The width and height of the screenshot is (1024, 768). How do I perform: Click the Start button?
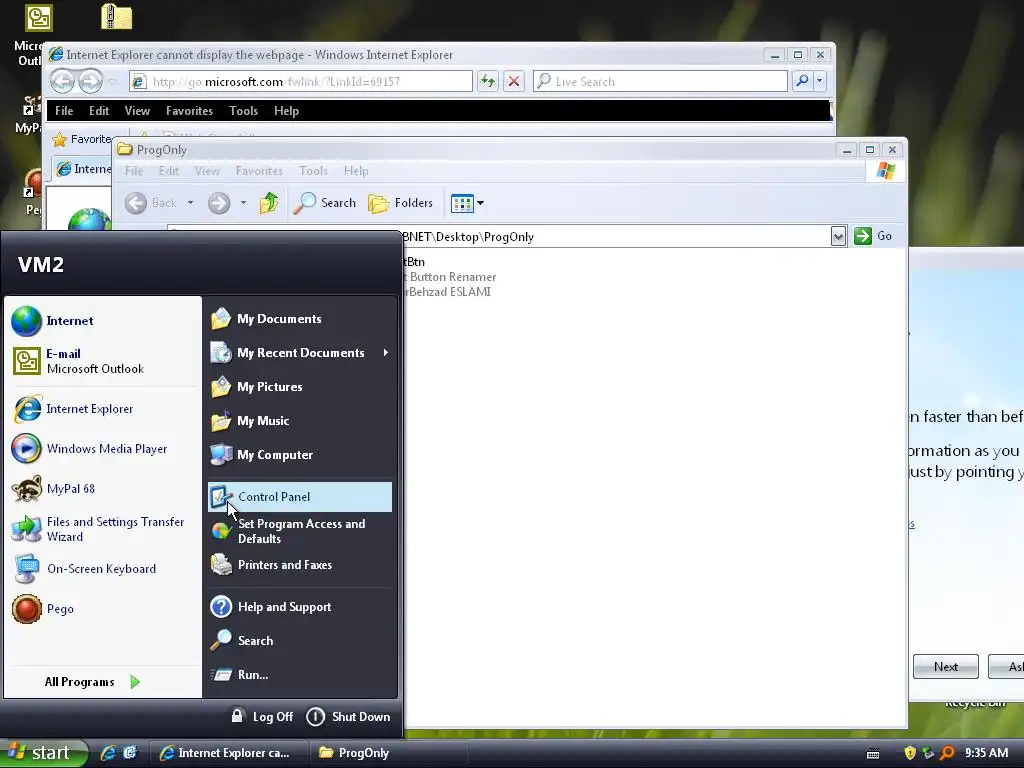point(42,753)
